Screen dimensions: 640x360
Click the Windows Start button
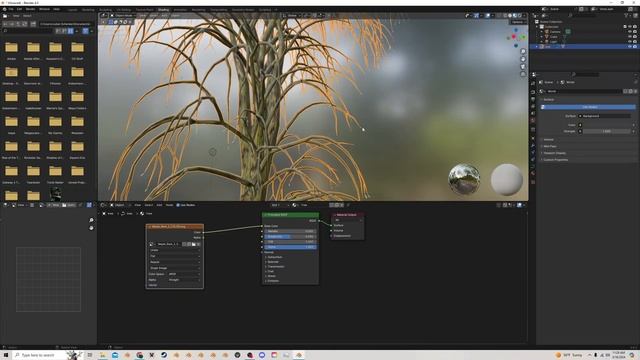6,355
